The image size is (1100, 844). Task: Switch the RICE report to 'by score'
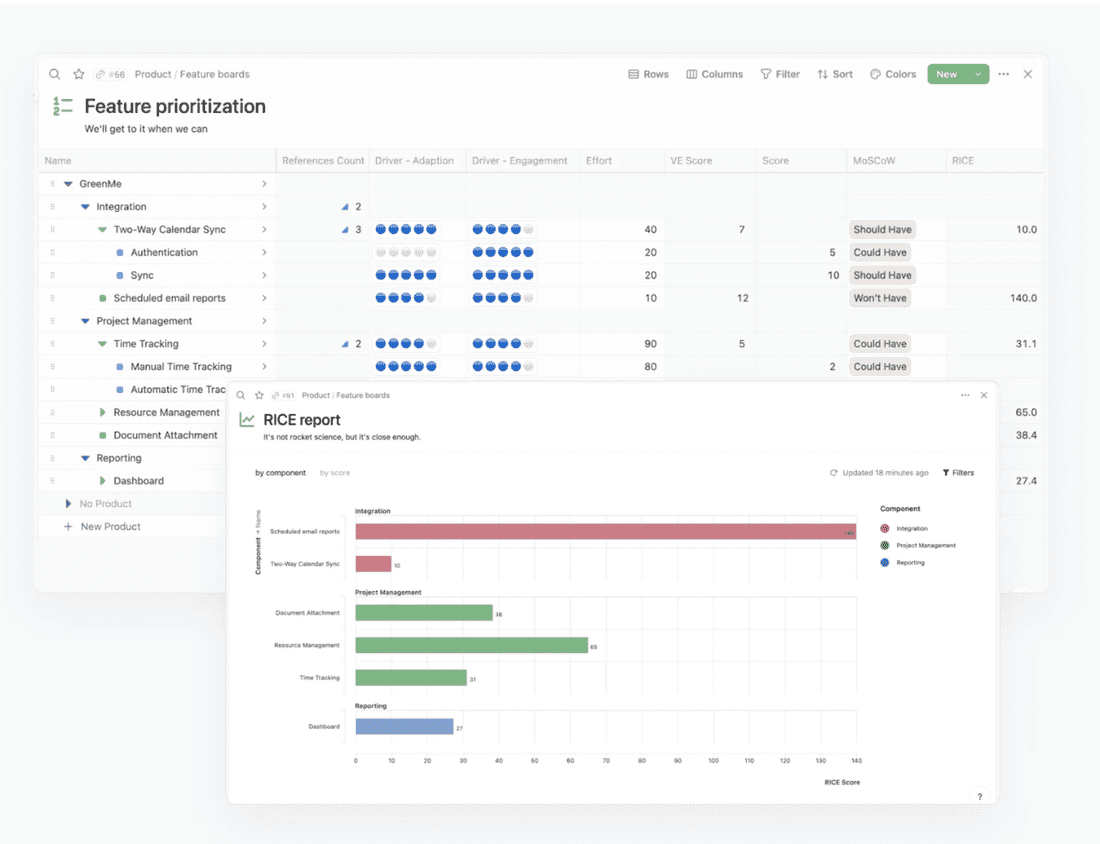pyautogui.click(x=334, y=472)
